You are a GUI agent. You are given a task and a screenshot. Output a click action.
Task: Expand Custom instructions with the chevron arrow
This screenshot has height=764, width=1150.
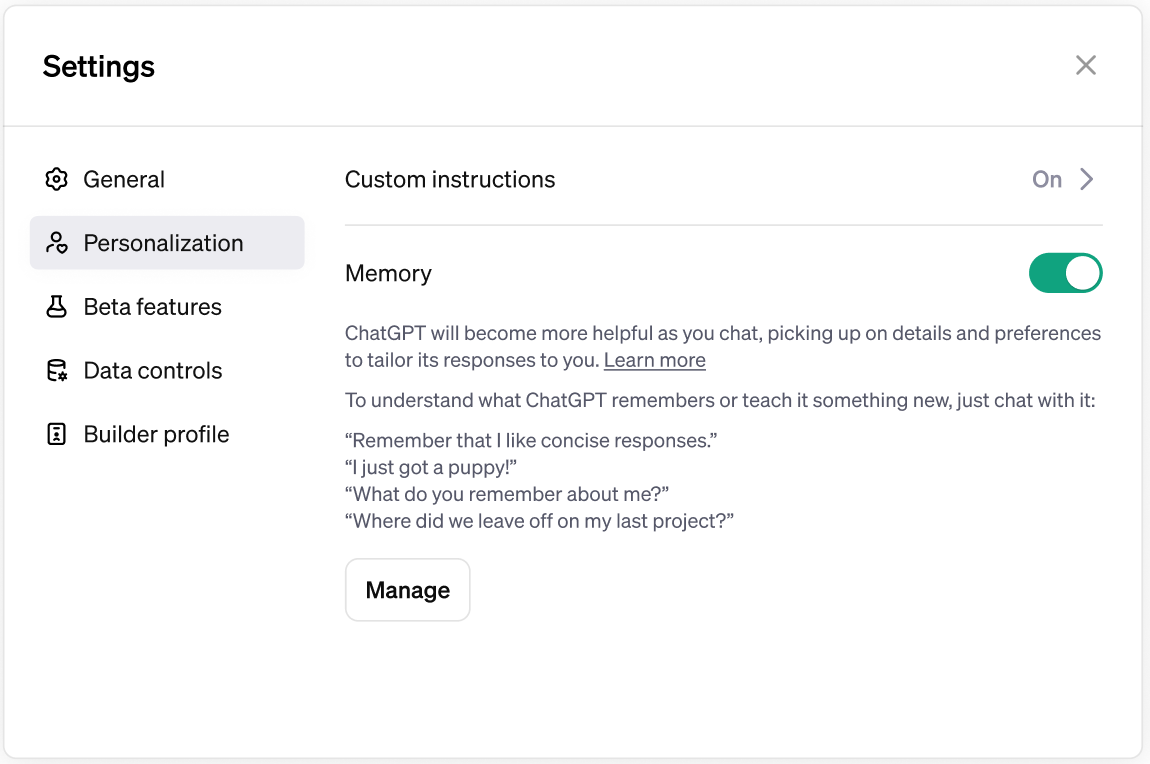[1087, 180]
